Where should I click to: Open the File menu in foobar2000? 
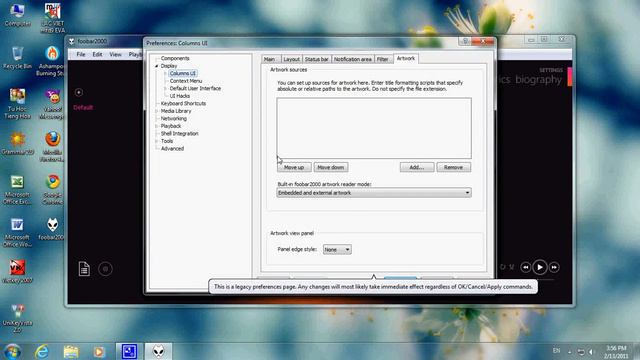tap(81, 54)
